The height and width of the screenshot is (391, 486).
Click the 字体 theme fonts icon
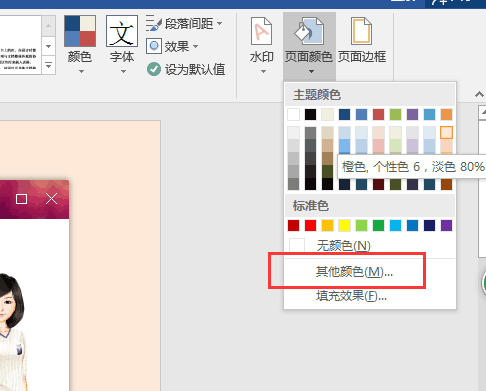pyautogui.click(x=122, y=31)
